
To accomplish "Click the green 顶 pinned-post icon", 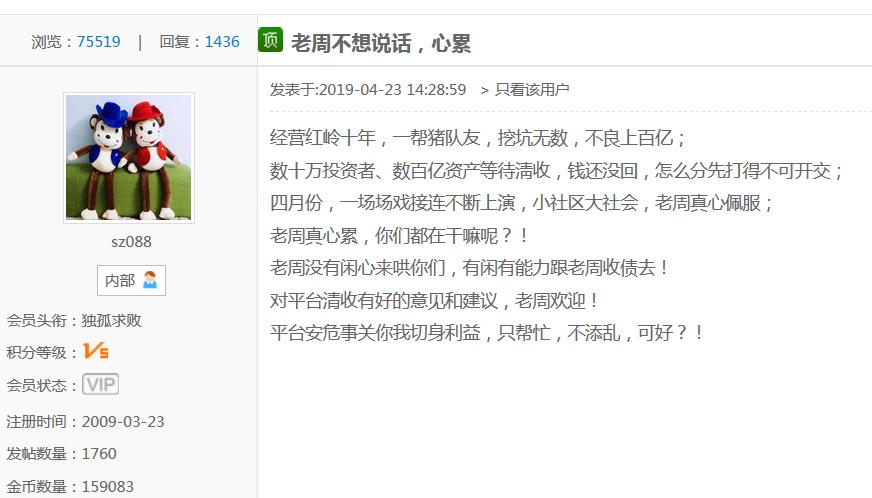I will point(270,40).
